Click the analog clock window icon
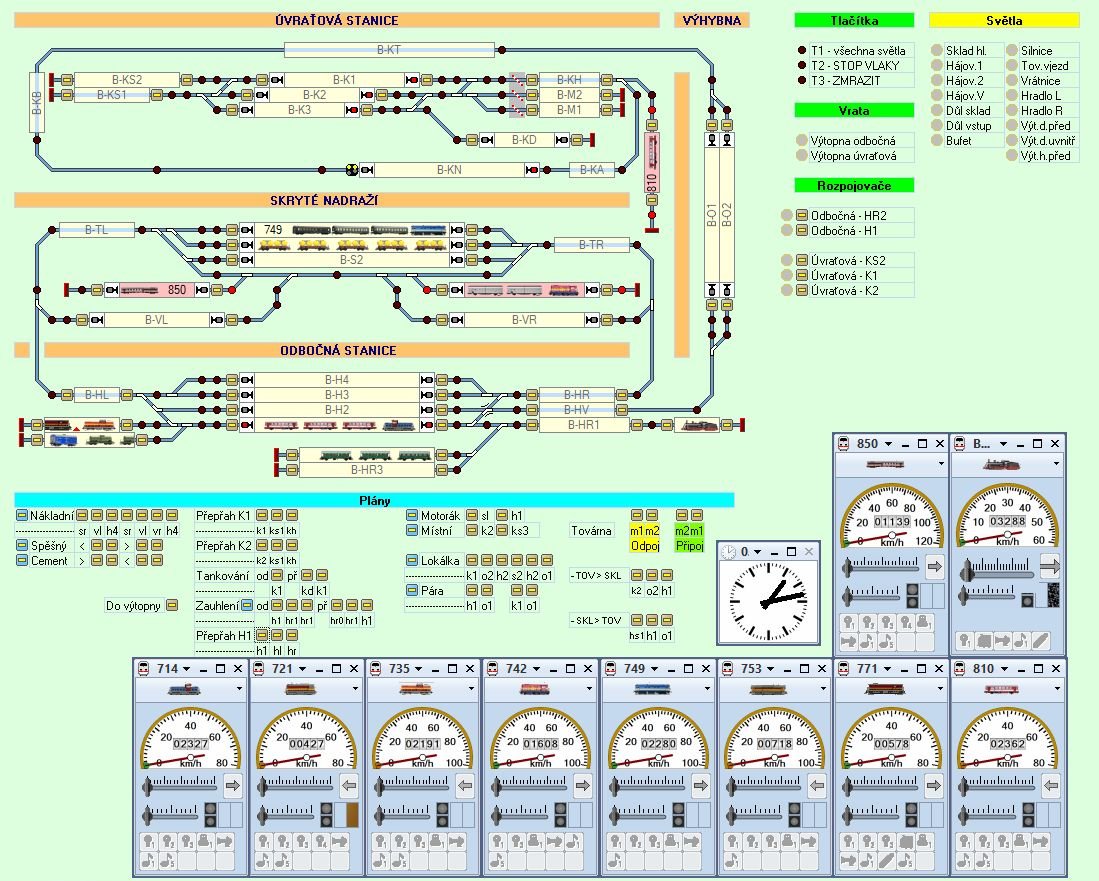The image size is (1099, 881). (x=729, y=552)
